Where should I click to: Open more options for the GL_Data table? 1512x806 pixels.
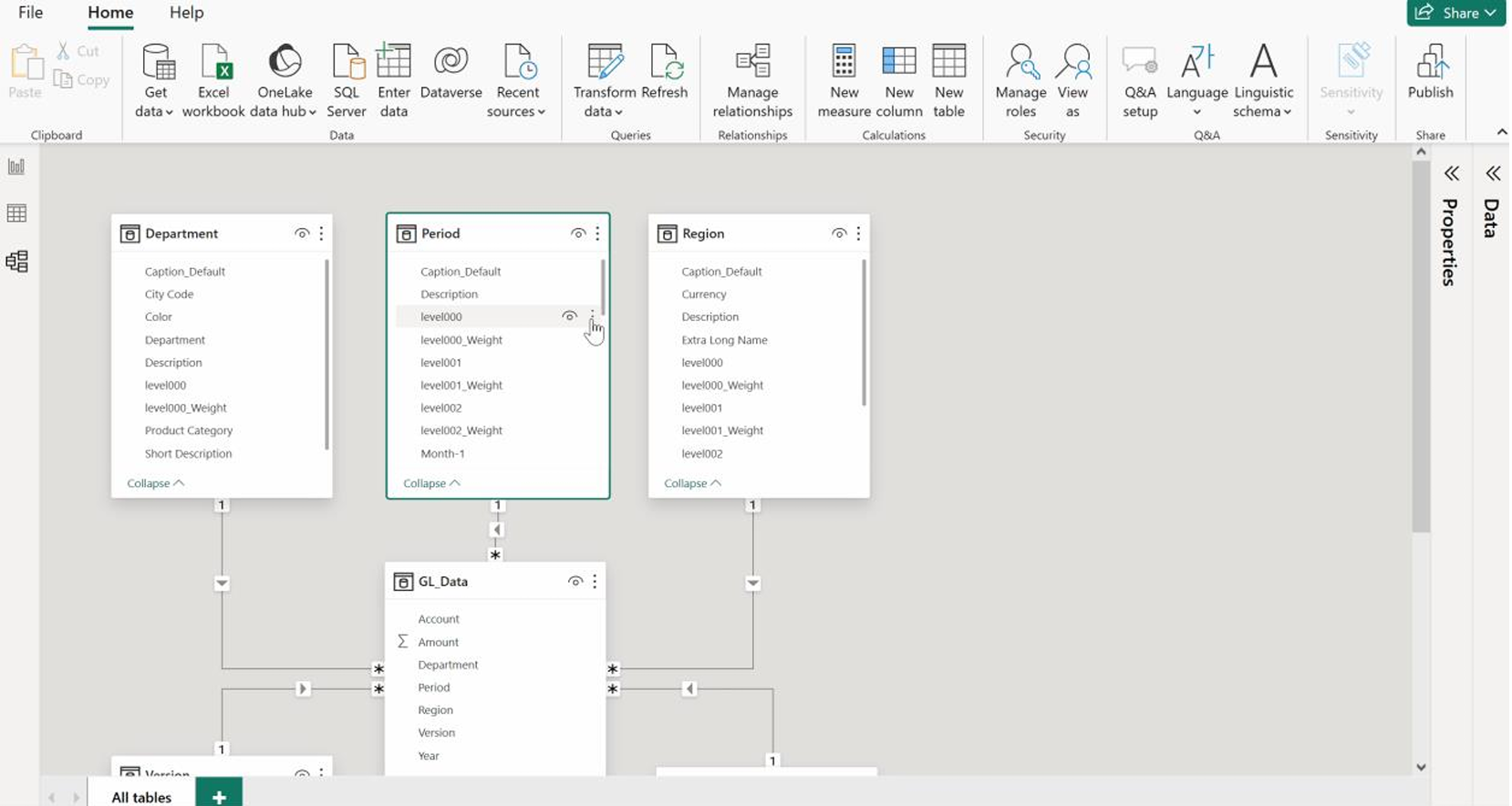(x=595, y=581)
